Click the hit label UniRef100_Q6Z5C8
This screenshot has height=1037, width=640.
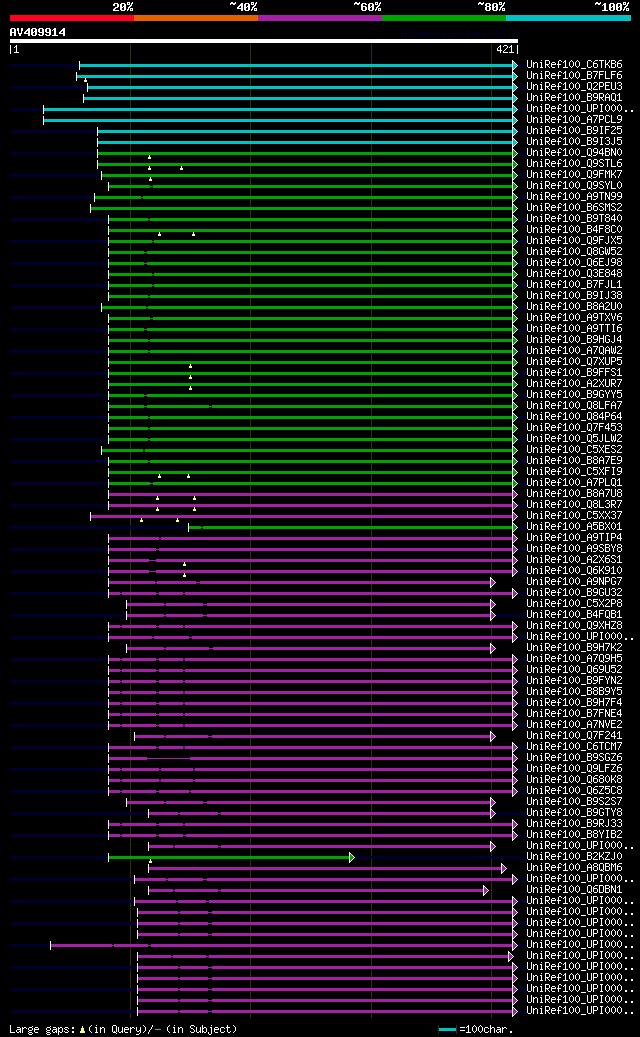(574, 791)
